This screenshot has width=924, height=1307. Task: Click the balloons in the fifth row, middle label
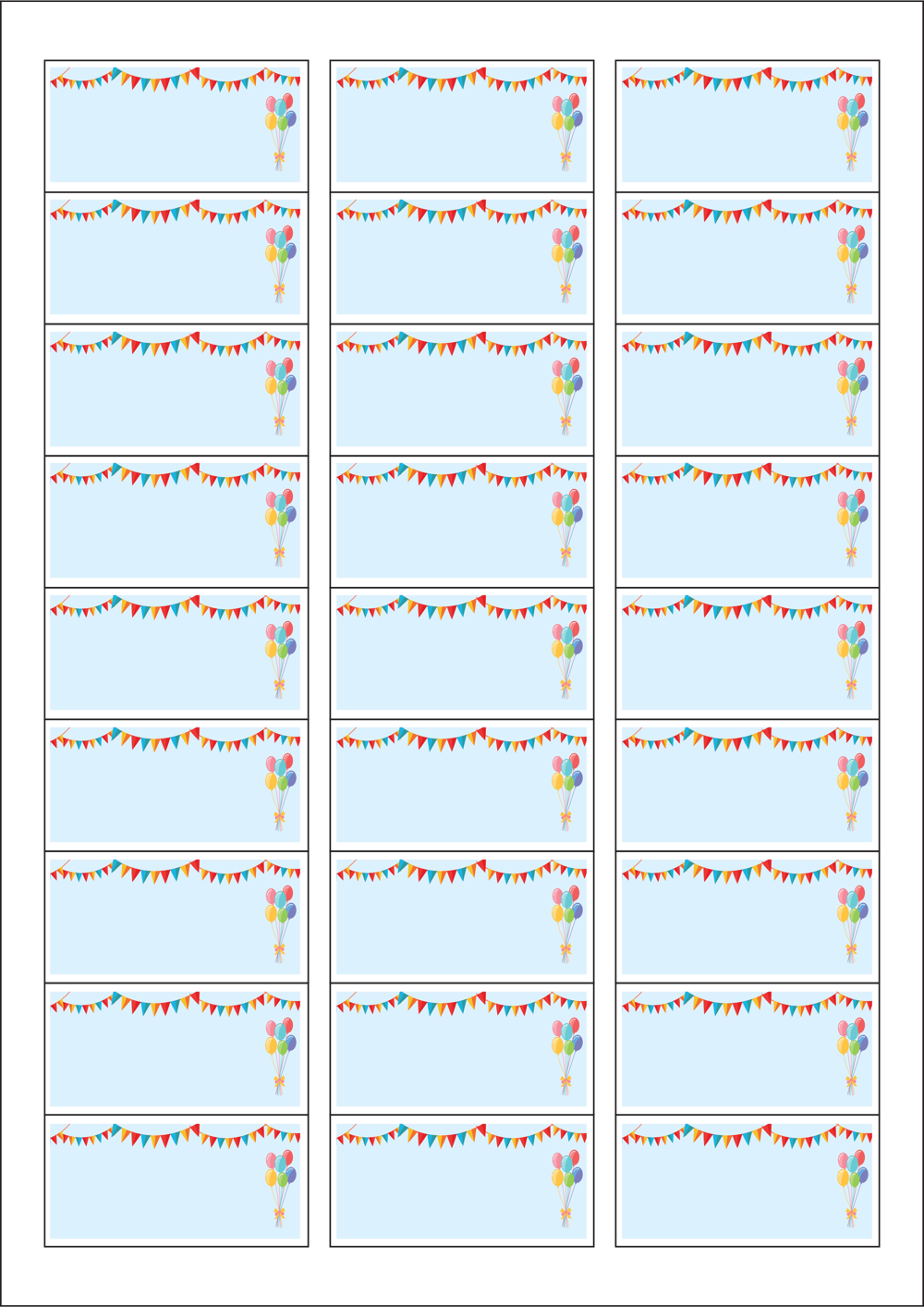coord(567,659)
